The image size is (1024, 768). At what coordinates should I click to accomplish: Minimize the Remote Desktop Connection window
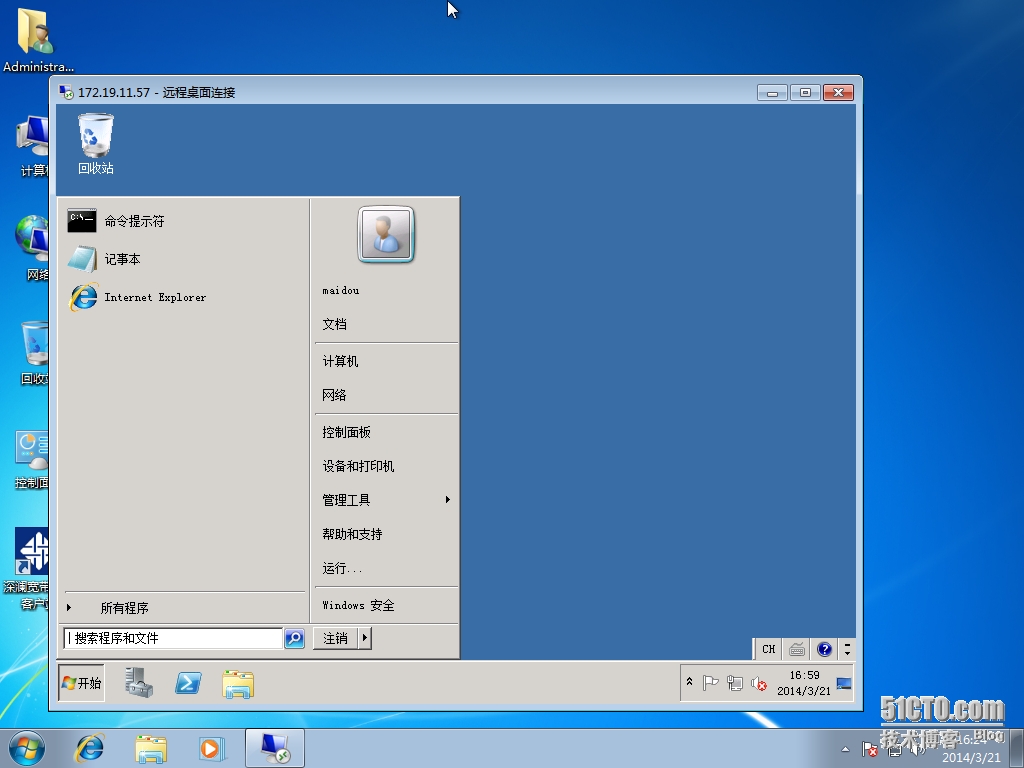click(772, 93)
